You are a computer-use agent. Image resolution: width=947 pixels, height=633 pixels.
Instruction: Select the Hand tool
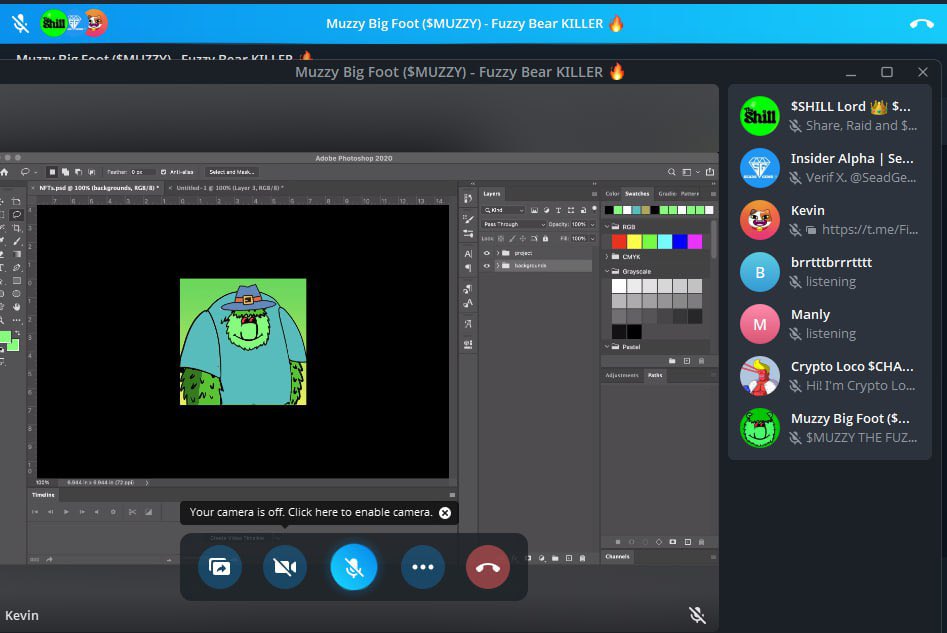(16, 307)
